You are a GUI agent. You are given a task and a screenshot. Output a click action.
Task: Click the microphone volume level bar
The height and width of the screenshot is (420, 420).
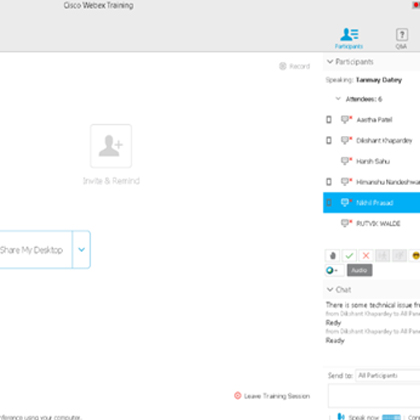(391, 417)
